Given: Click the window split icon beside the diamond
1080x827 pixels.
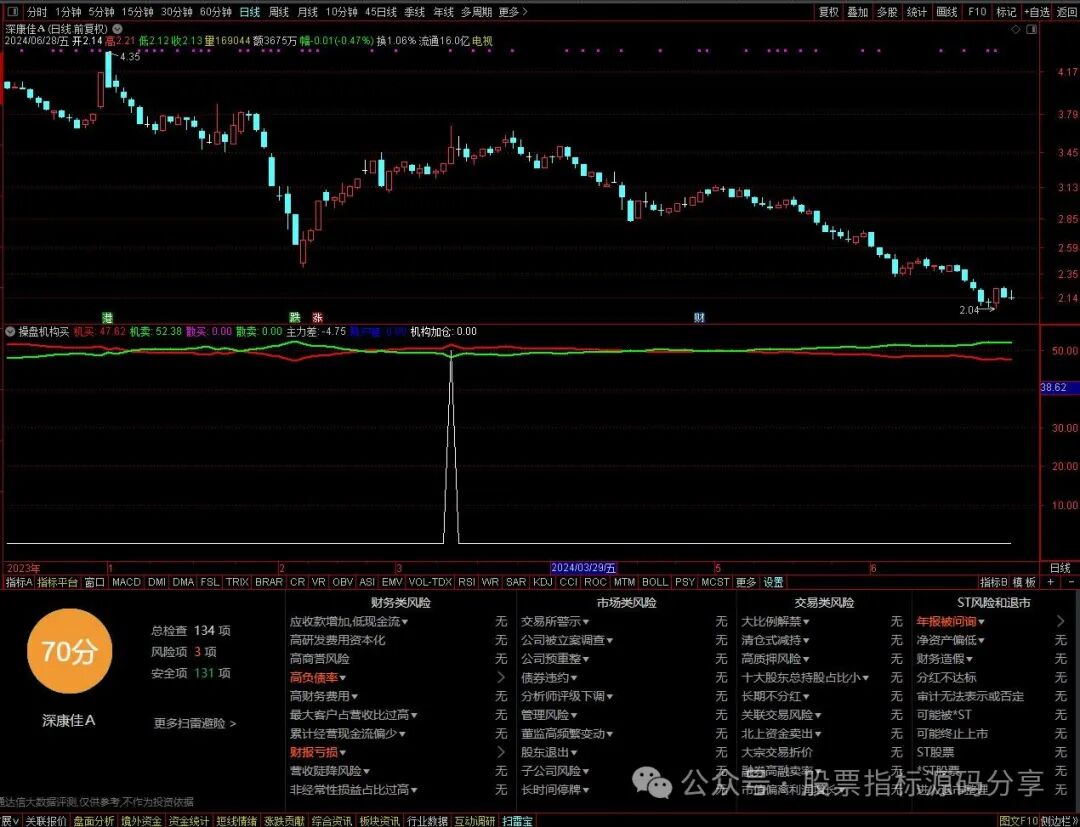Looking at the screenshot, I should 1031,30.
